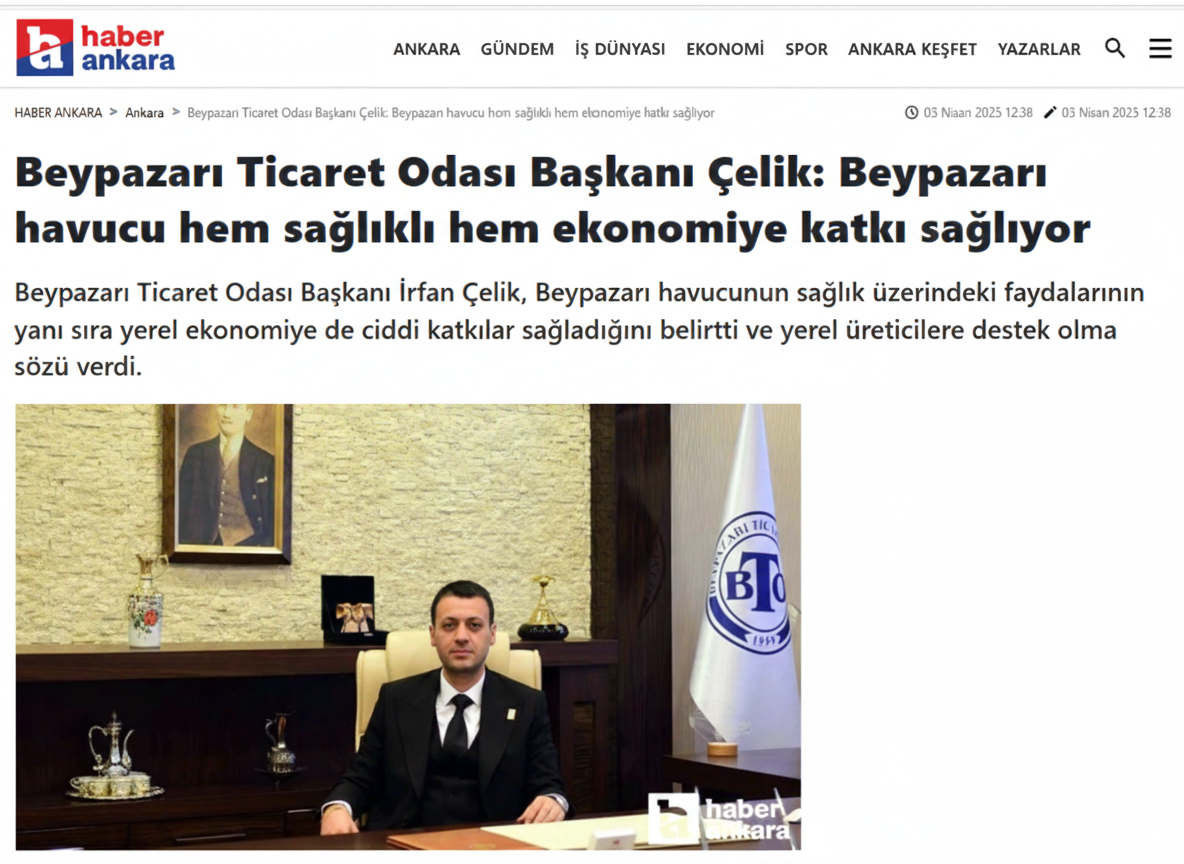Click the article title breadcrumb

[451, 113]
